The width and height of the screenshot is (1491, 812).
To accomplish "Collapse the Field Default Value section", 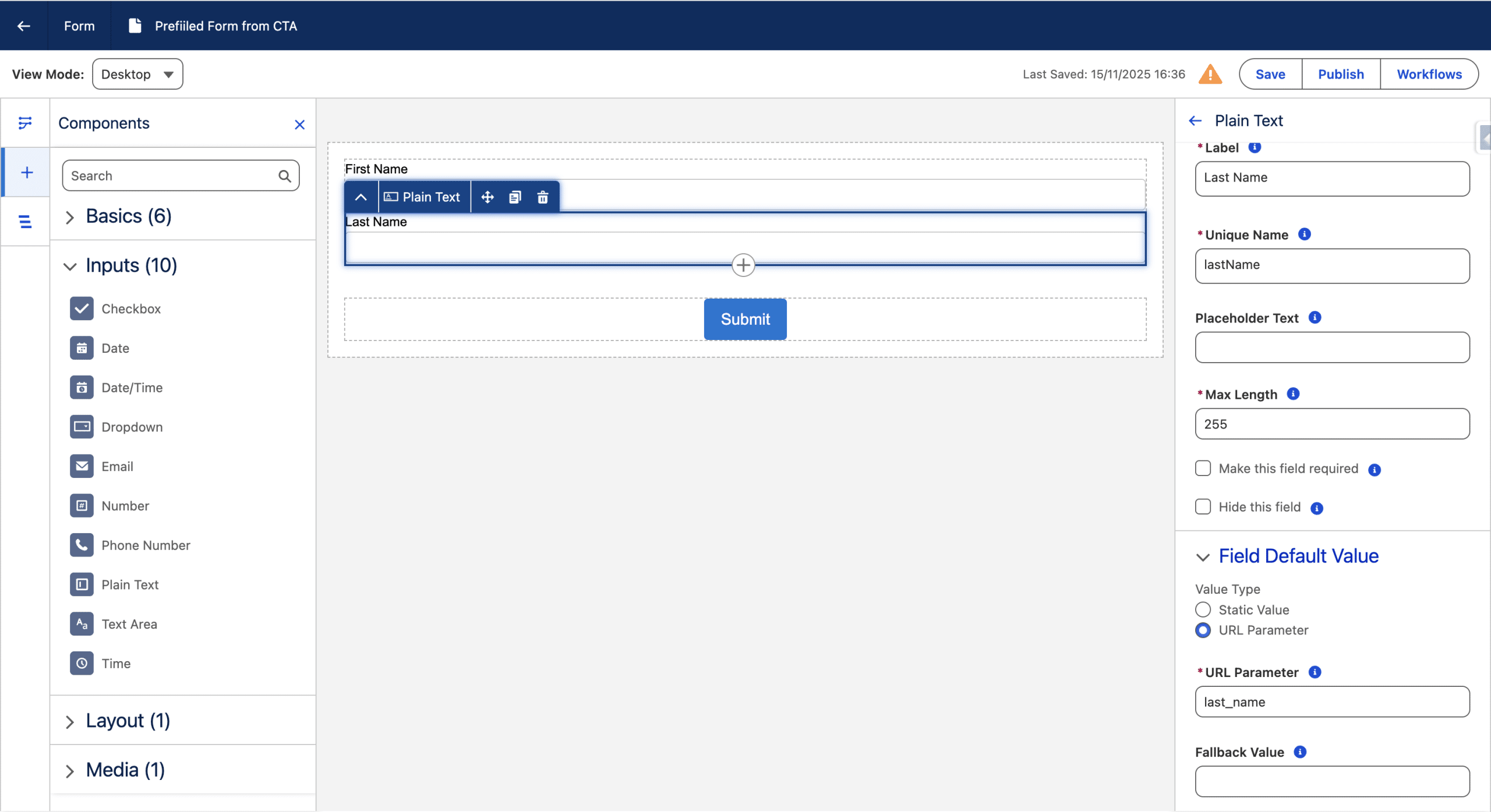I will [x=1203, y=557].
